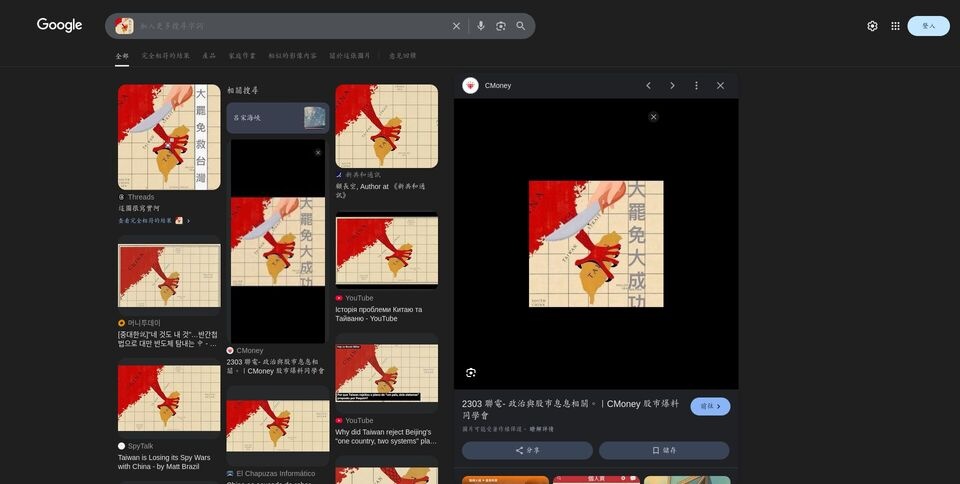Click the 瞭解詳情 copyright link
This screenshot has width=960, height=484.
(x=543, y=430)
